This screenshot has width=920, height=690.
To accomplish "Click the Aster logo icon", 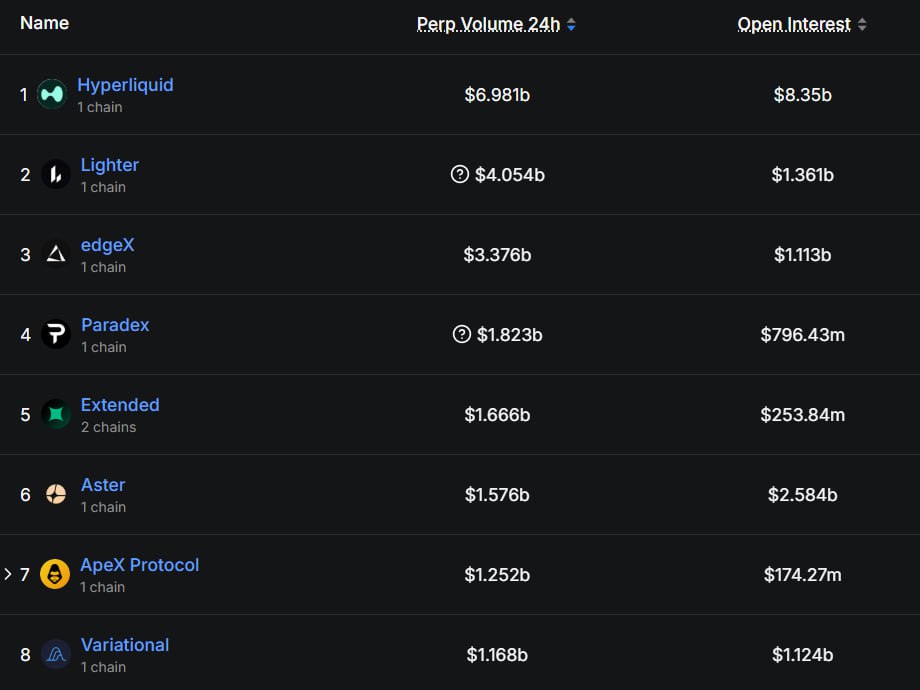I will (56, 494).
